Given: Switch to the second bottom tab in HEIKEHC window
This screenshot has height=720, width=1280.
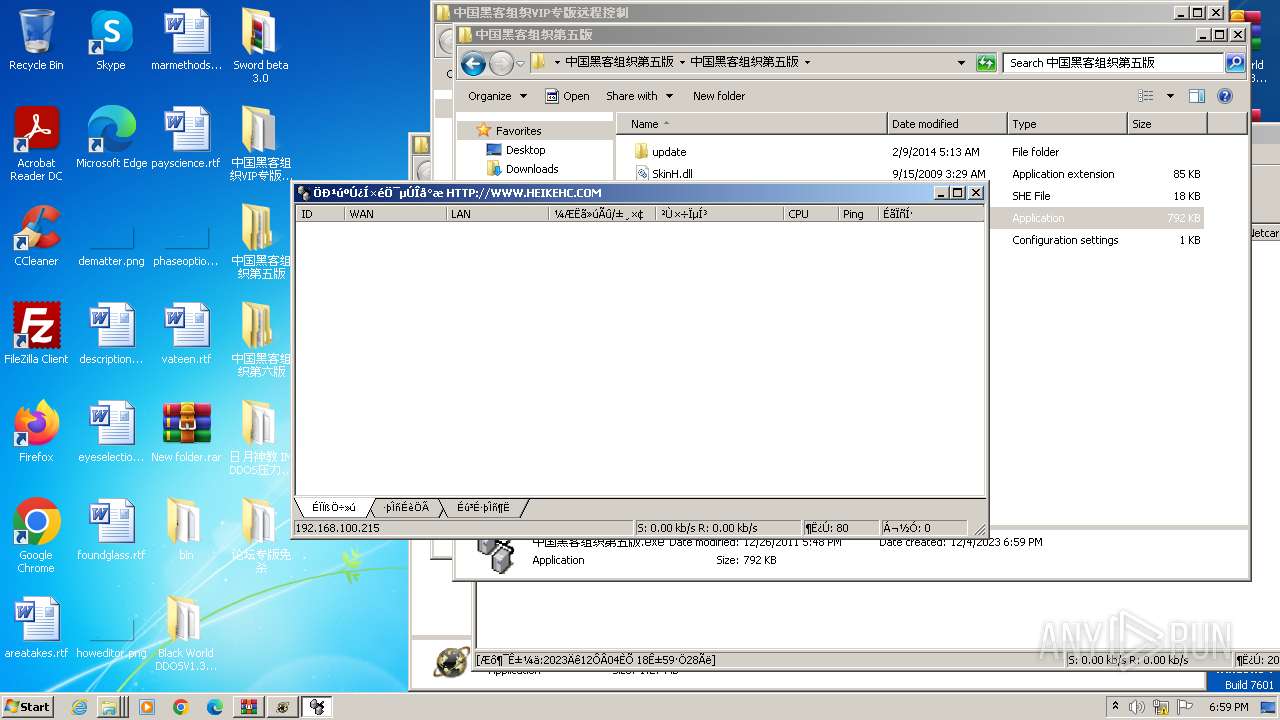Looking at the screenshot, I should click(407, 508).
